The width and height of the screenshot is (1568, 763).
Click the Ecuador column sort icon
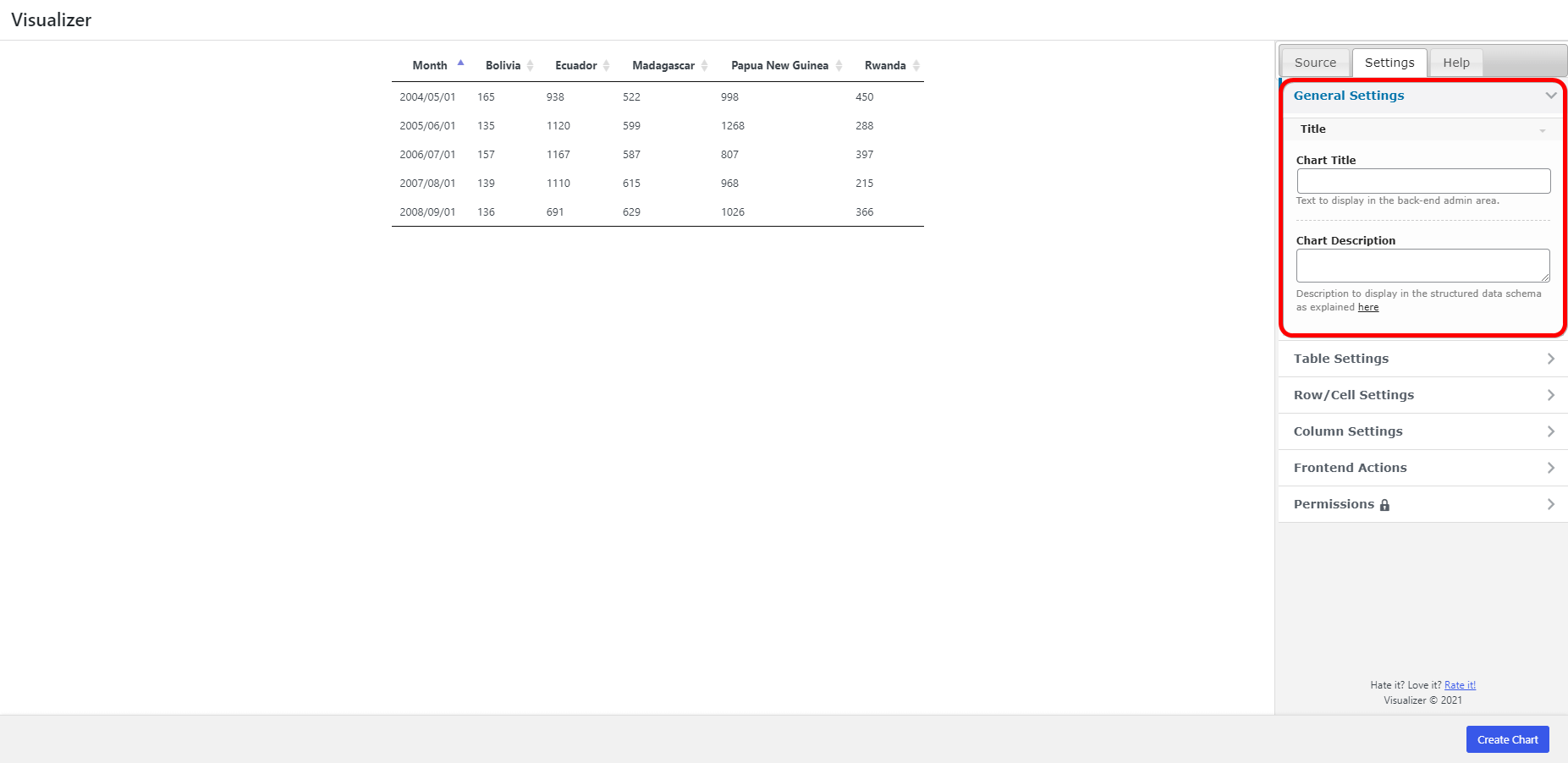click(606, 65)
